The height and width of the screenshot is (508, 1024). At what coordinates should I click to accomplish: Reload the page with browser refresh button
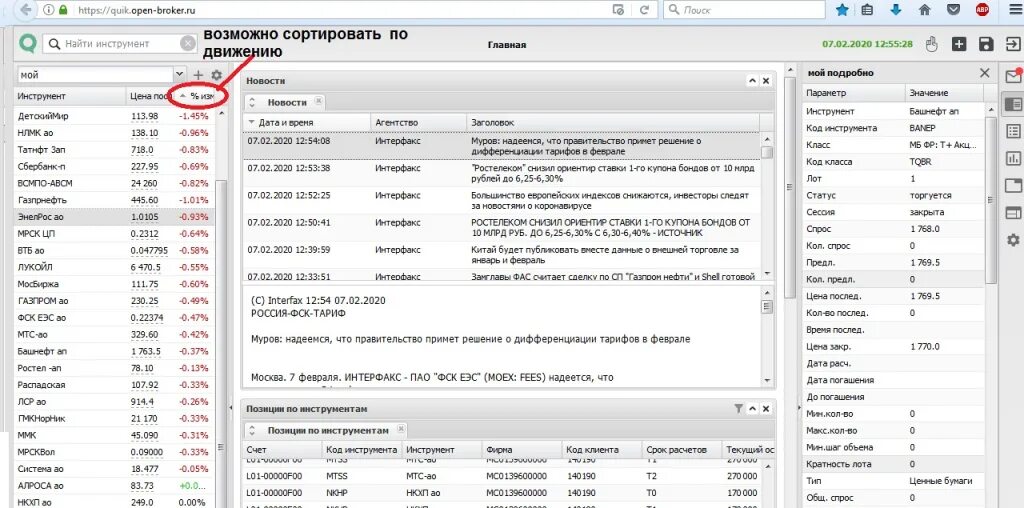click(645, 10)
